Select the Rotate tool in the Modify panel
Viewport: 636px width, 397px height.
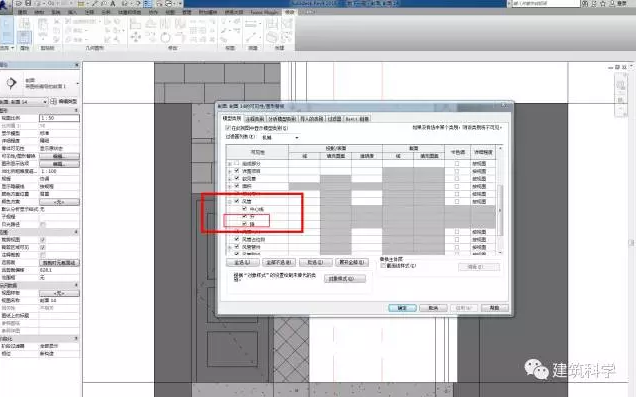tap(165, 38)
